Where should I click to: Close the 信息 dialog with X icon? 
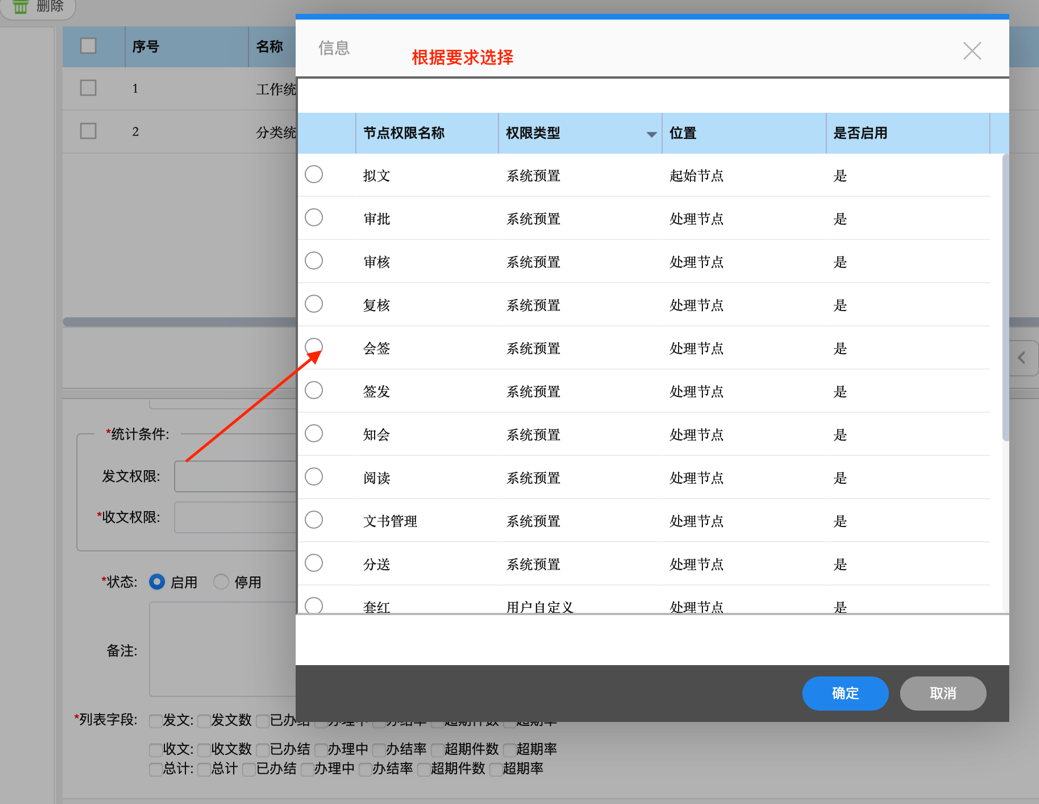(x=971, y=51)
